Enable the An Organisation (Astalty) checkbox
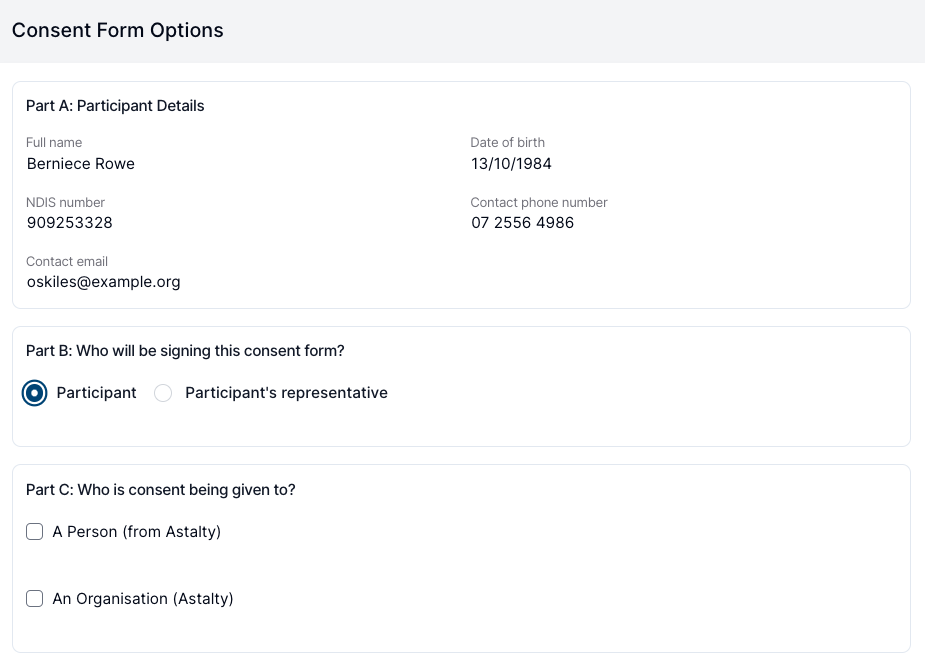The height and width of the screenshot is (668, 925). tap(35, 599)
